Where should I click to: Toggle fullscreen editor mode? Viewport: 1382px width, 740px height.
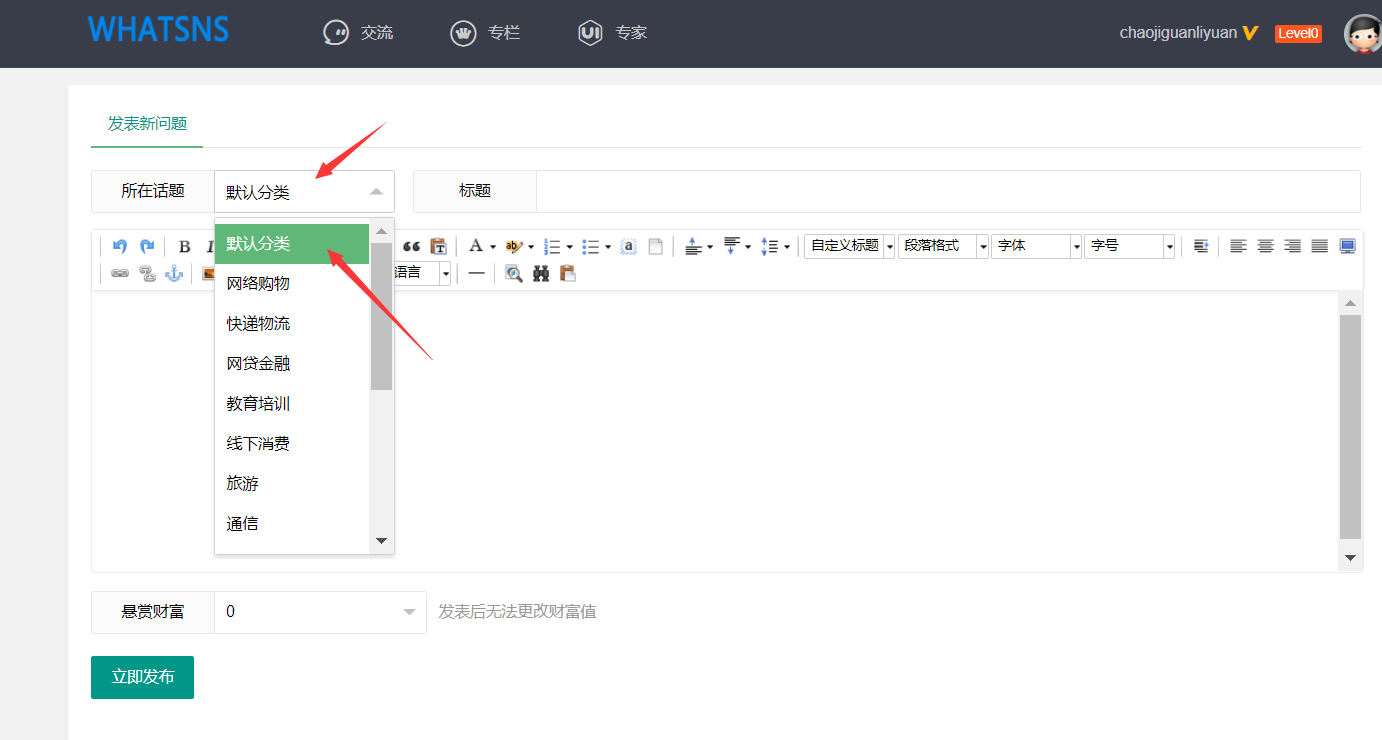(x=1347, y=246)
